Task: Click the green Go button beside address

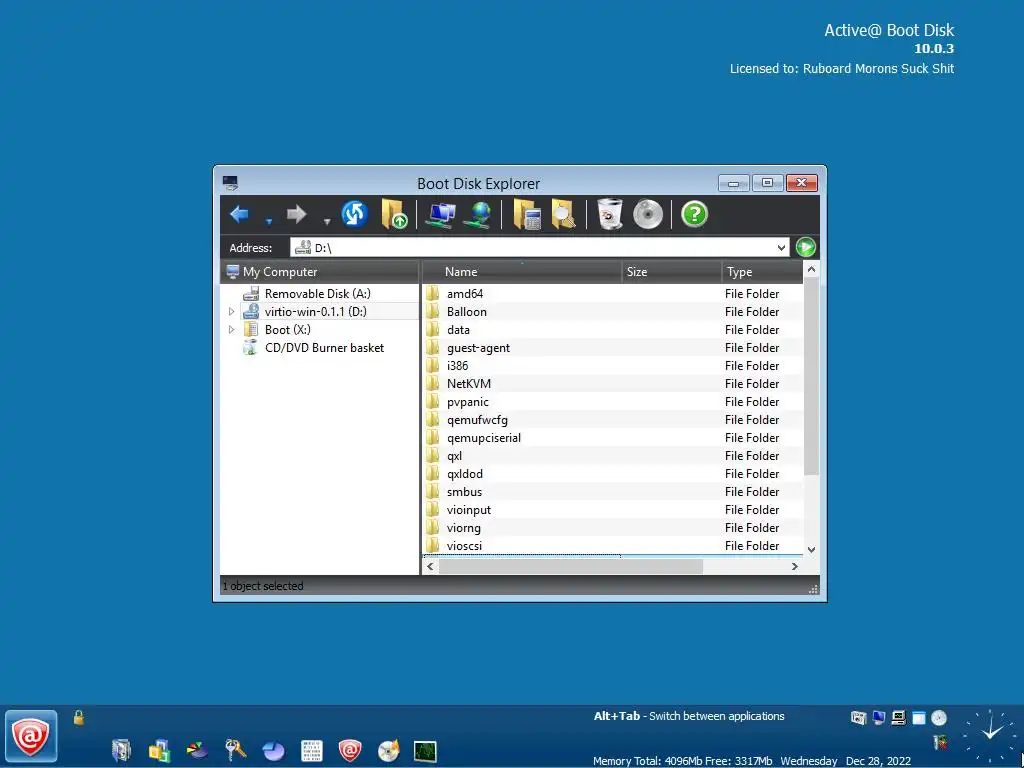Action: coord(806,248)
